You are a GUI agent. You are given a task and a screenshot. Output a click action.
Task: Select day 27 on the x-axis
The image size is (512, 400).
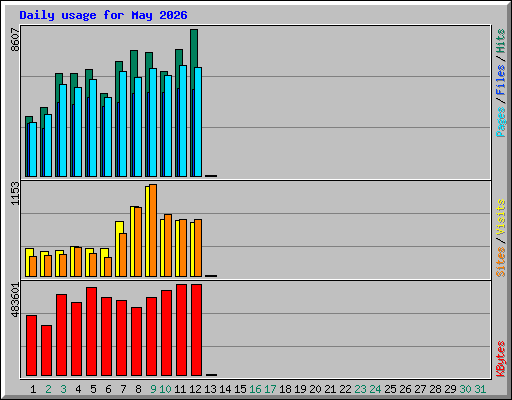[x=420, y=389]
